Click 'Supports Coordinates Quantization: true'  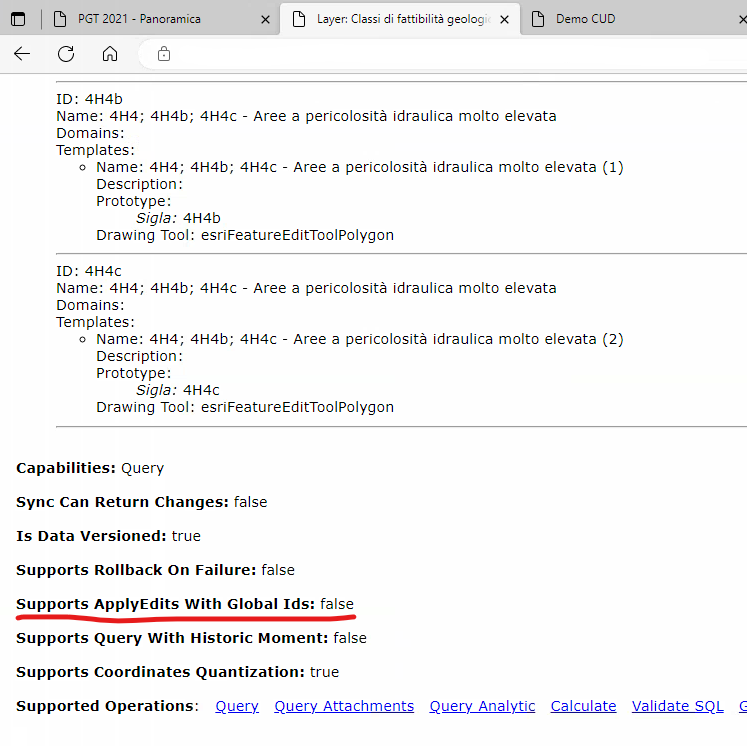(178, 672)
